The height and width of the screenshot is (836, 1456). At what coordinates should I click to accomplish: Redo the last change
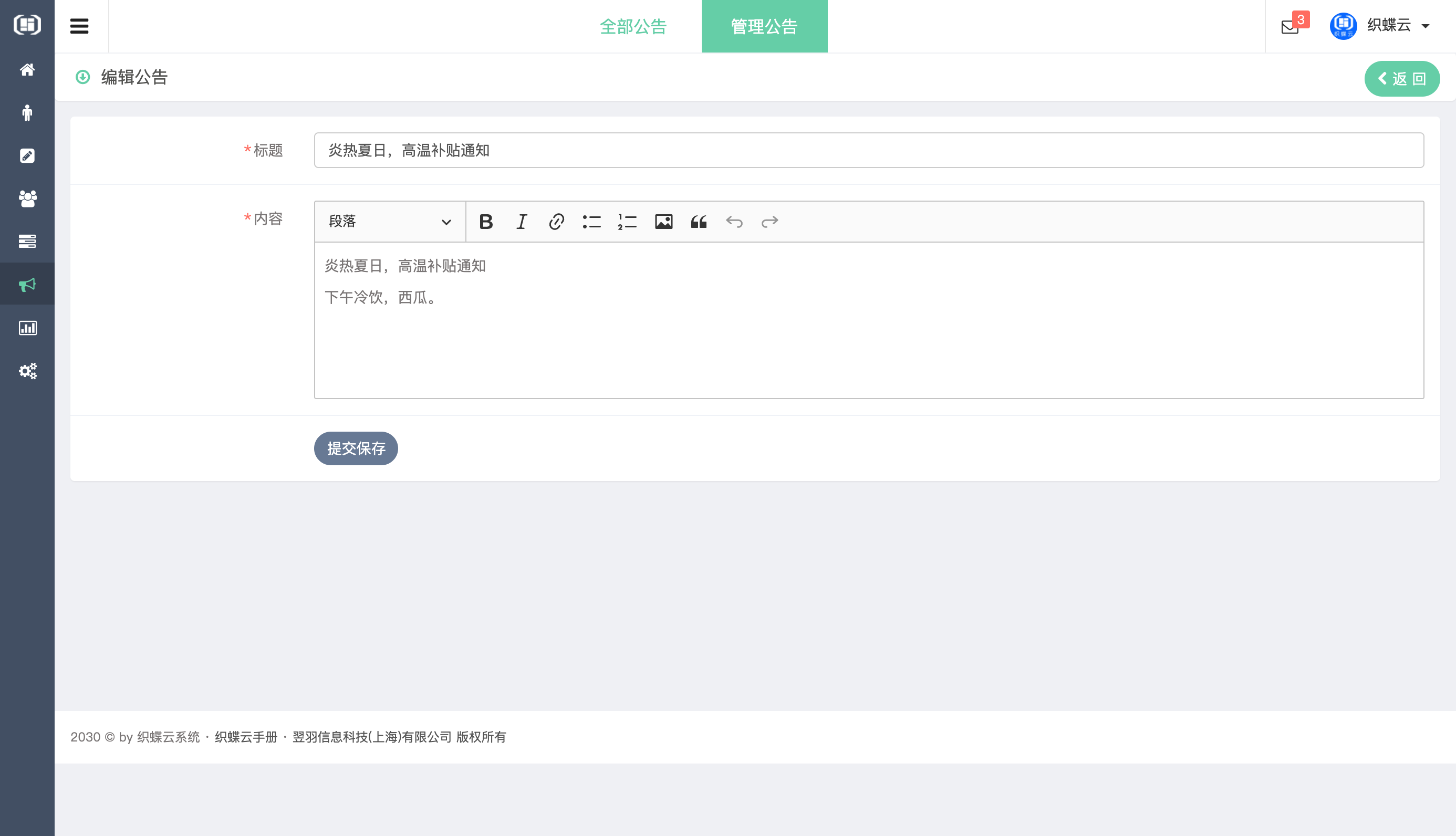(x=769, y=222)
